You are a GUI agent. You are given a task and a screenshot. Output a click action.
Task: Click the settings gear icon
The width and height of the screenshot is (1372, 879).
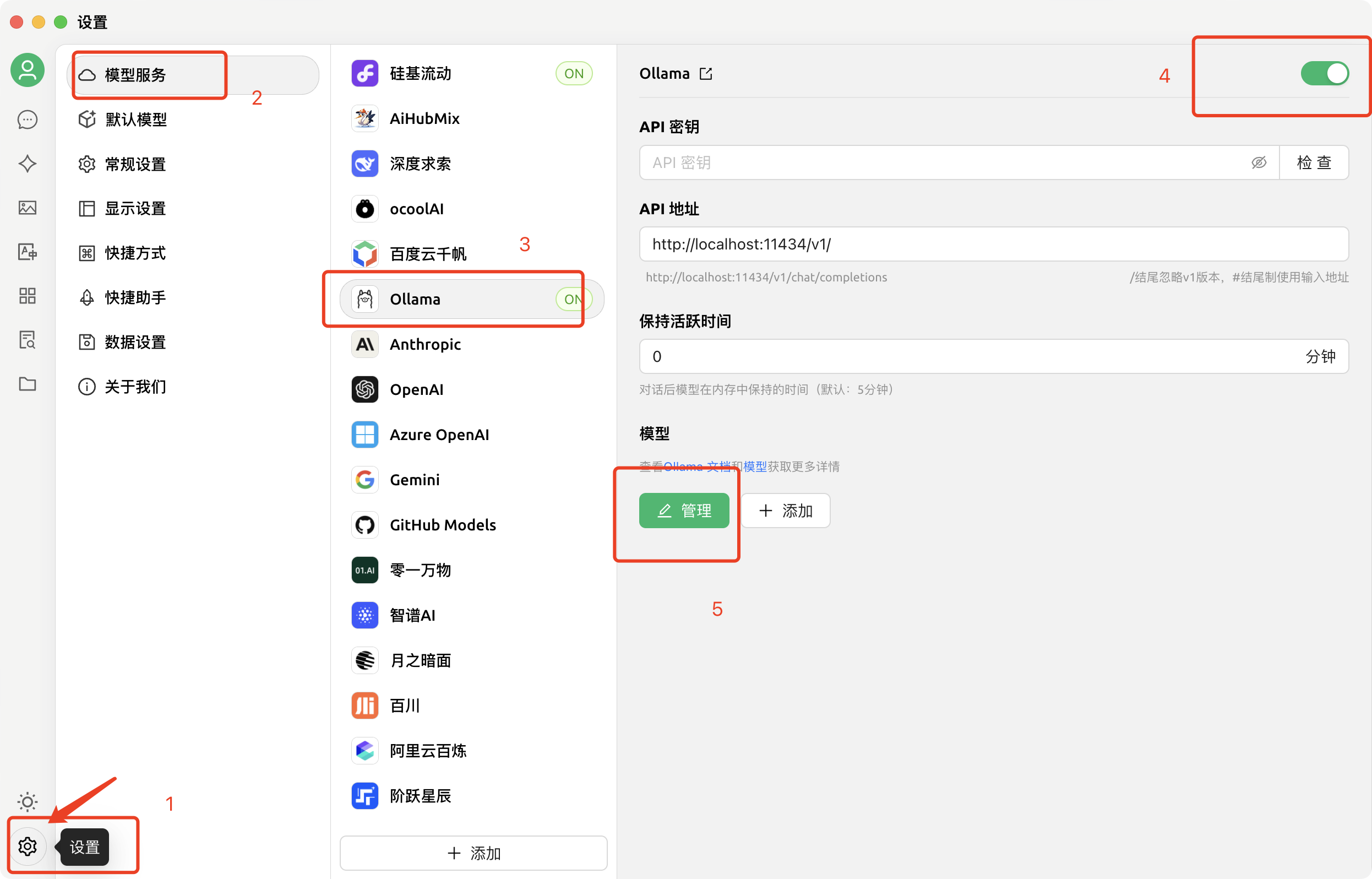click(x=28, y=846)
